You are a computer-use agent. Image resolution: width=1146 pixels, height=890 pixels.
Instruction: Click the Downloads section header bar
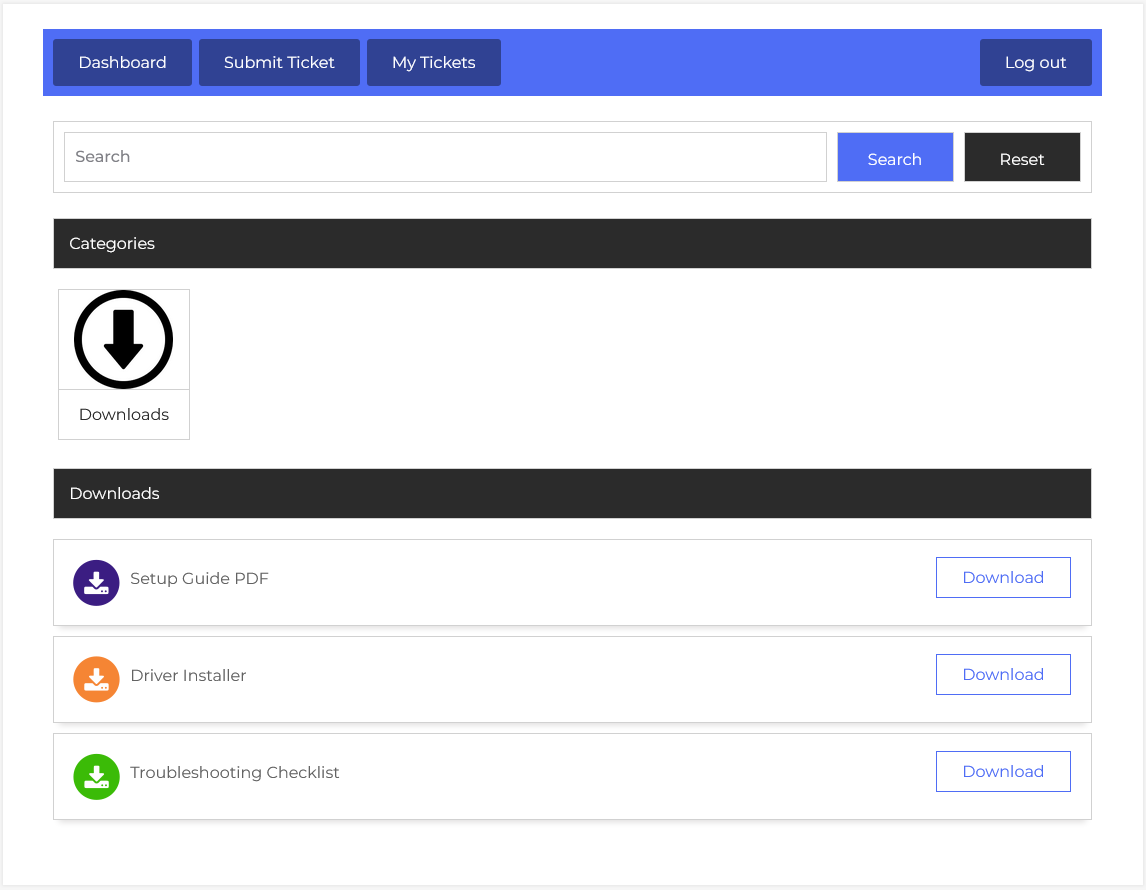tap(572, 494)
